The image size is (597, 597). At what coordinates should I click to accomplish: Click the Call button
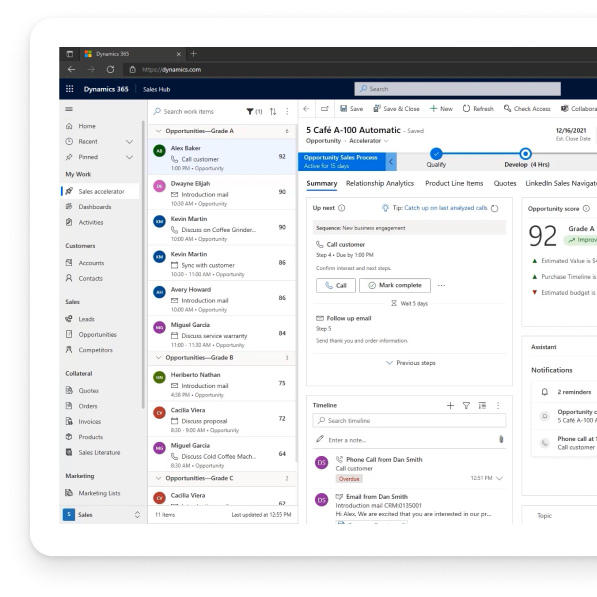coord(336,285)
